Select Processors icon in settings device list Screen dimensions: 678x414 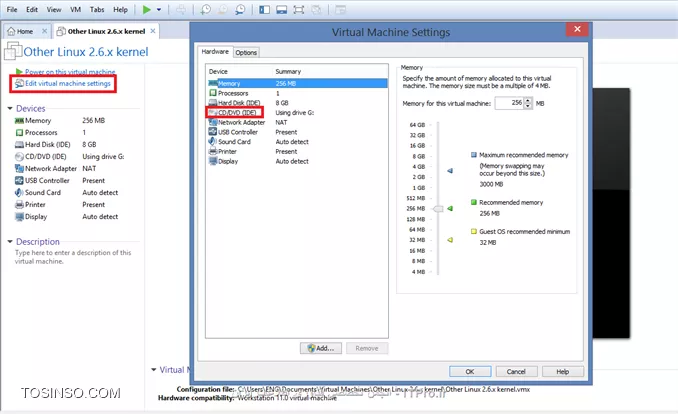[x=213, y=93]
